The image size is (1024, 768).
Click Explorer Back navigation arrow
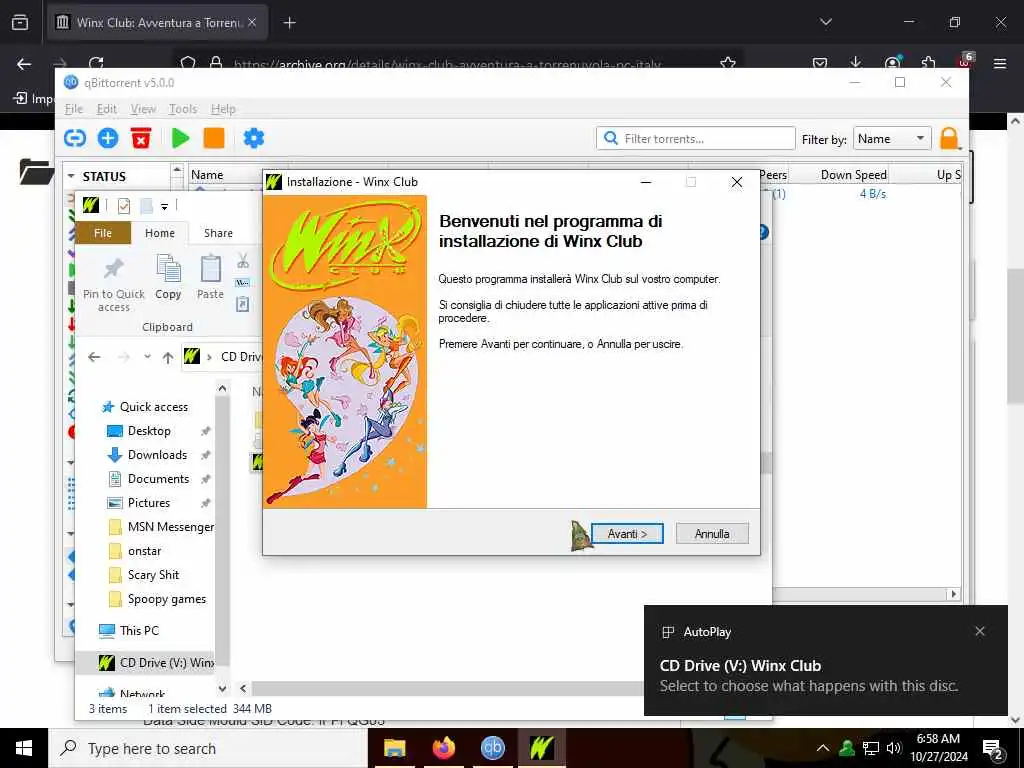[94, 357]
